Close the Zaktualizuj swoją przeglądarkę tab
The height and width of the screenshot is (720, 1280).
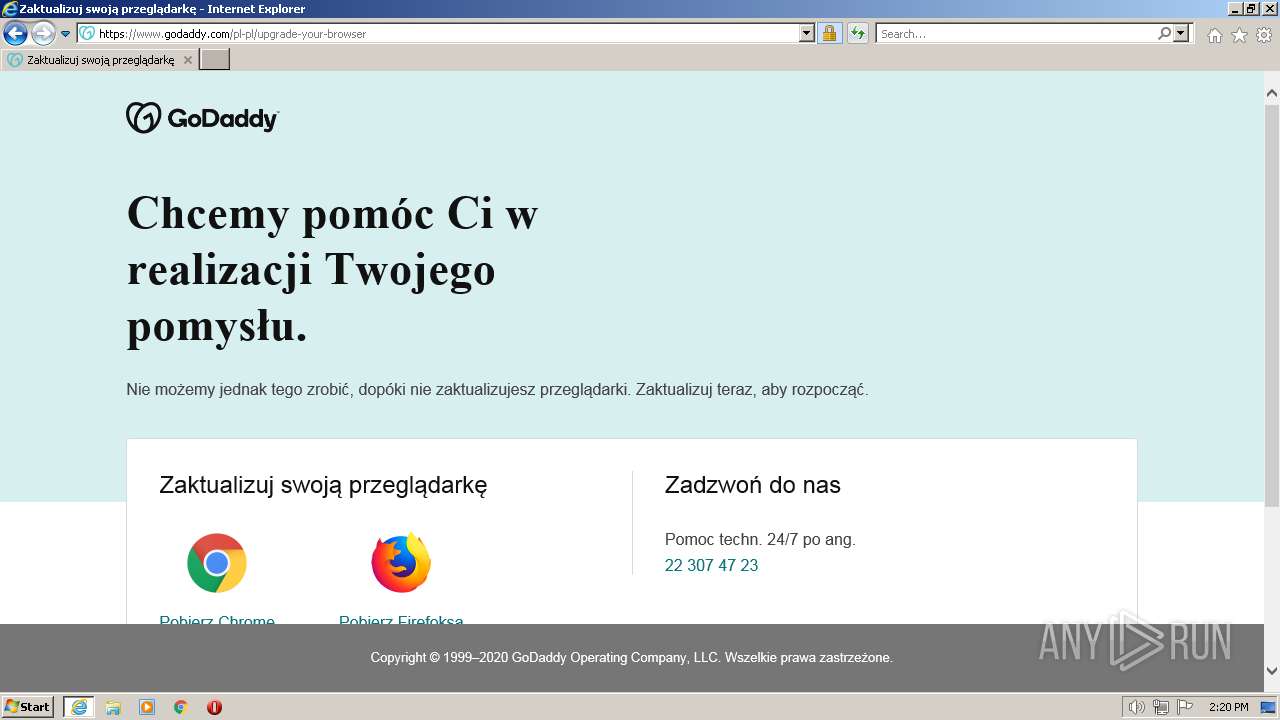tap(188, 60)
